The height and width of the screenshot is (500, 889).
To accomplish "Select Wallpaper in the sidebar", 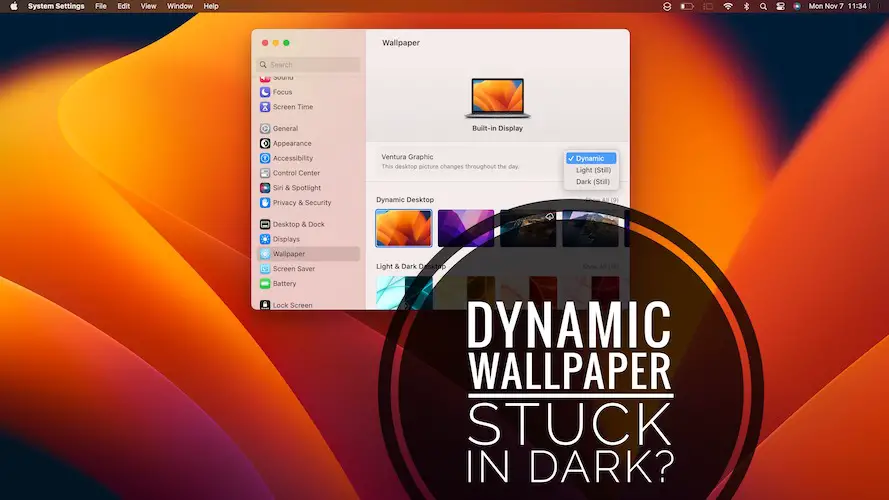I will pyautogui.click(x=309, y=254).
